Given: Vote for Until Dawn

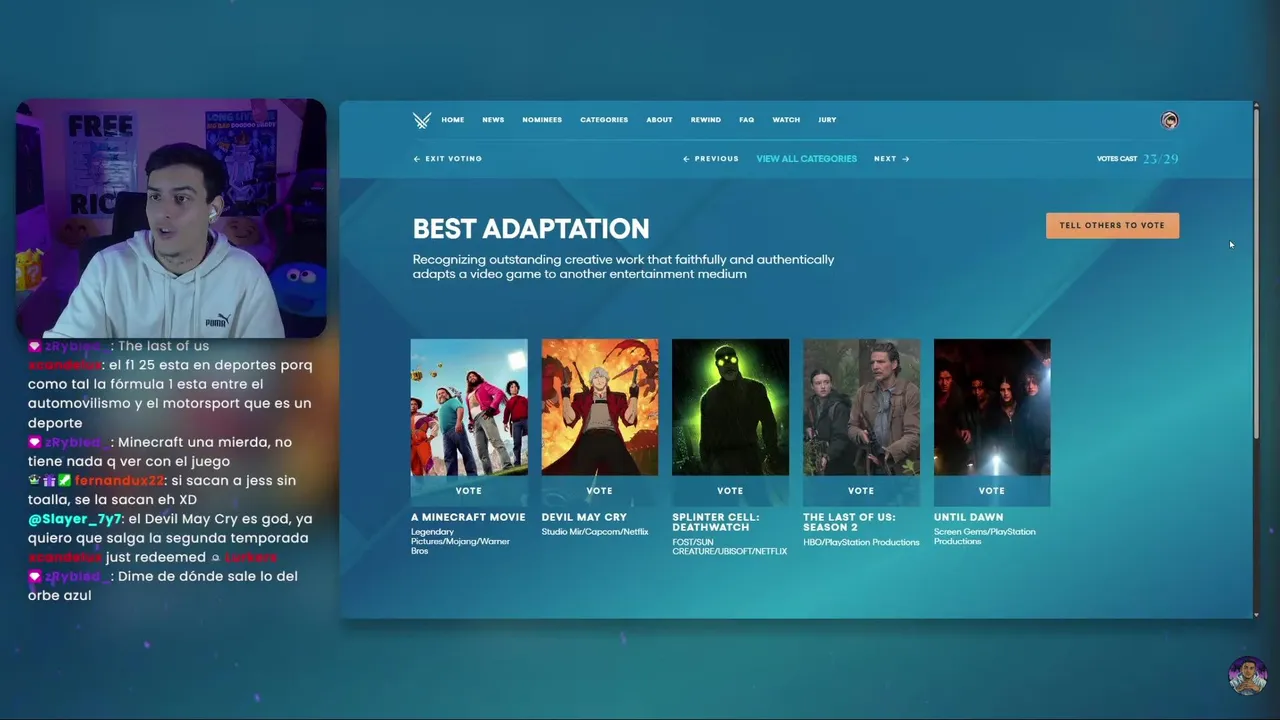Looking at the screenshot, I should coord(992,491).
